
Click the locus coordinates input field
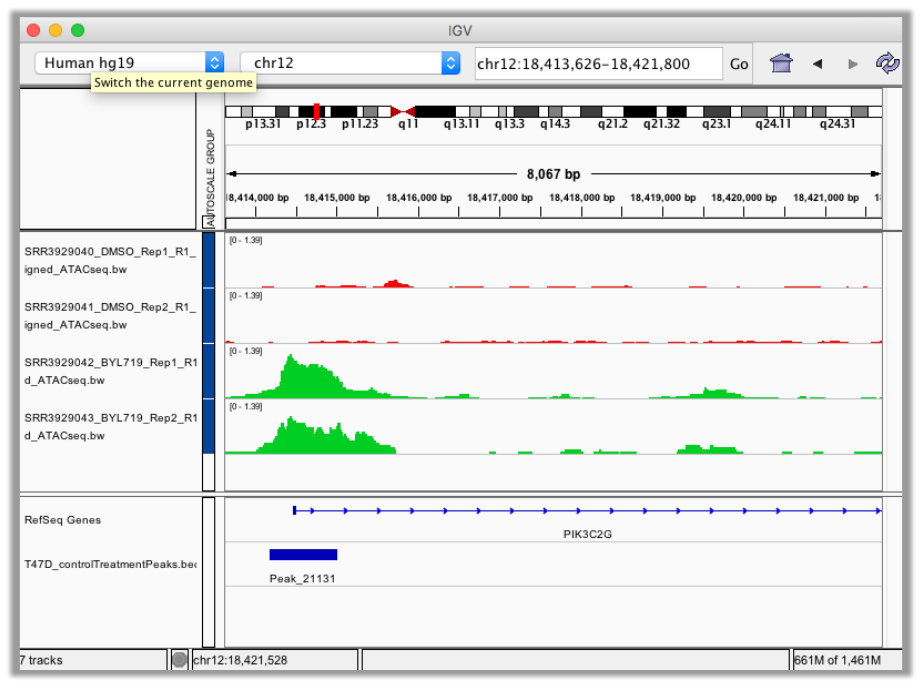(x=596, y=64)
